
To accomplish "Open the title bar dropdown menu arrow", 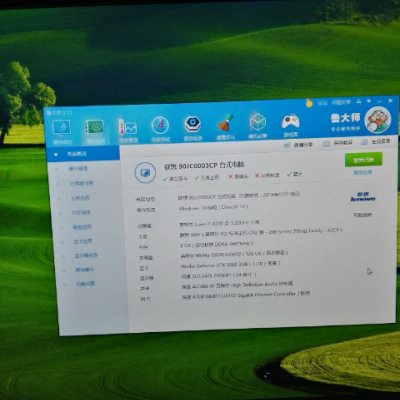I will point(369,101).
